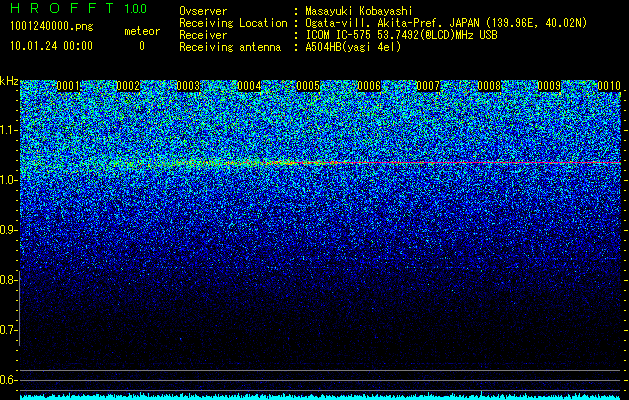Click the 1.0 kHz axis label
629x400 pixels.
coord(8,180)
